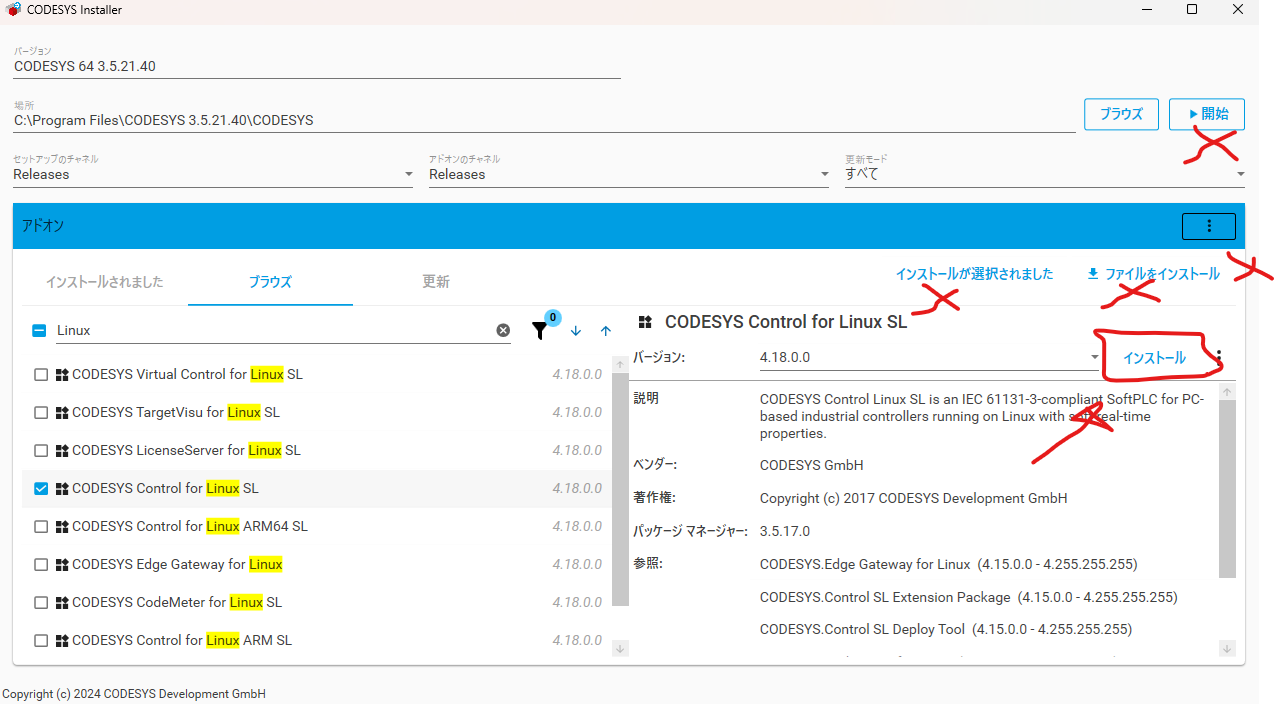The height and width of the screenshot is (704, 1275).
Task: Click package list scroll down arrow
Action: [x=620, y=649]
